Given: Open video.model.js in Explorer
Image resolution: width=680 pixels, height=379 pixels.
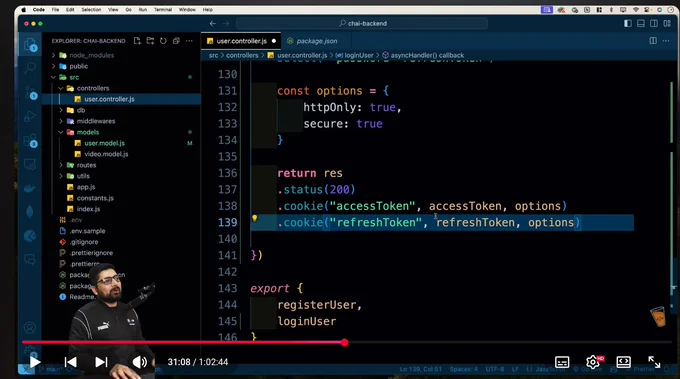Looking at the screenshot, I should click(x=106, y=154).
